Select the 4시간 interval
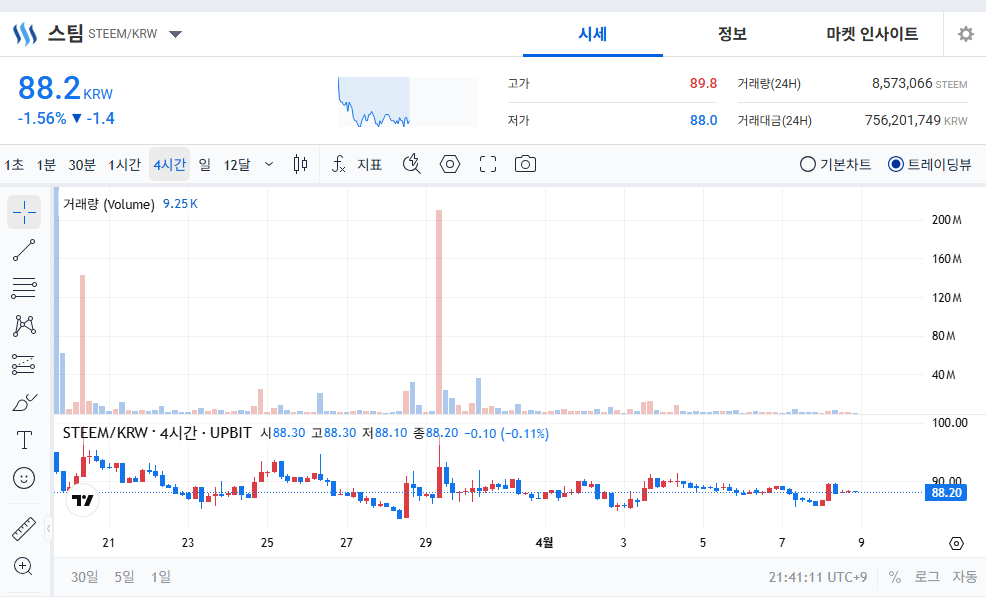 click(x=169, y=165)
